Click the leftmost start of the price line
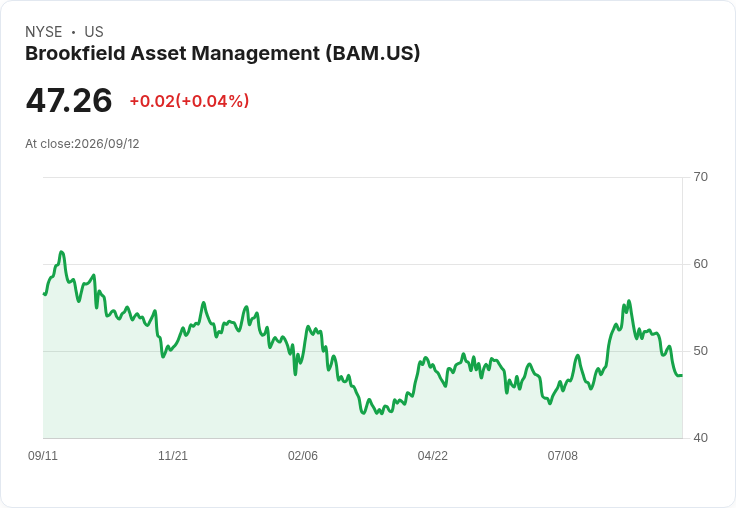 coord(44,293)
